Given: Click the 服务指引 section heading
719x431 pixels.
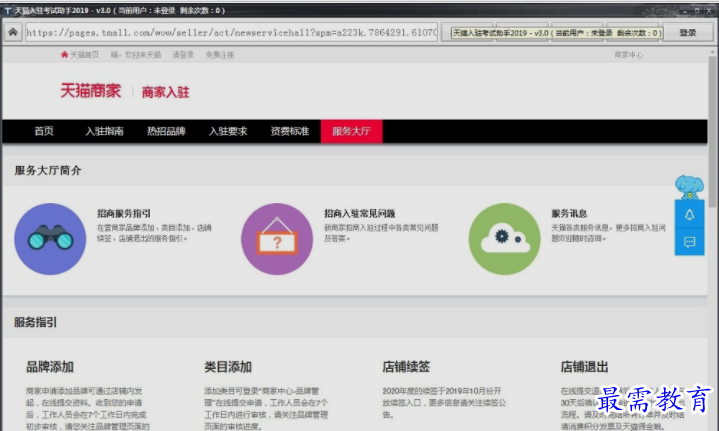Looking at the screenshot, I should 35,322.
